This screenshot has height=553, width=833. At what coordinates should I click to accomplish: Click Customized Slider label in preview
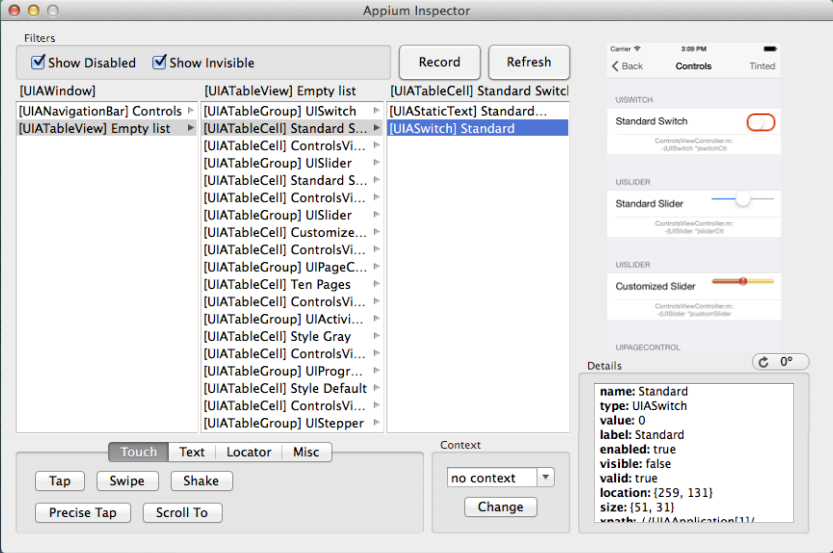click(655, 286)
